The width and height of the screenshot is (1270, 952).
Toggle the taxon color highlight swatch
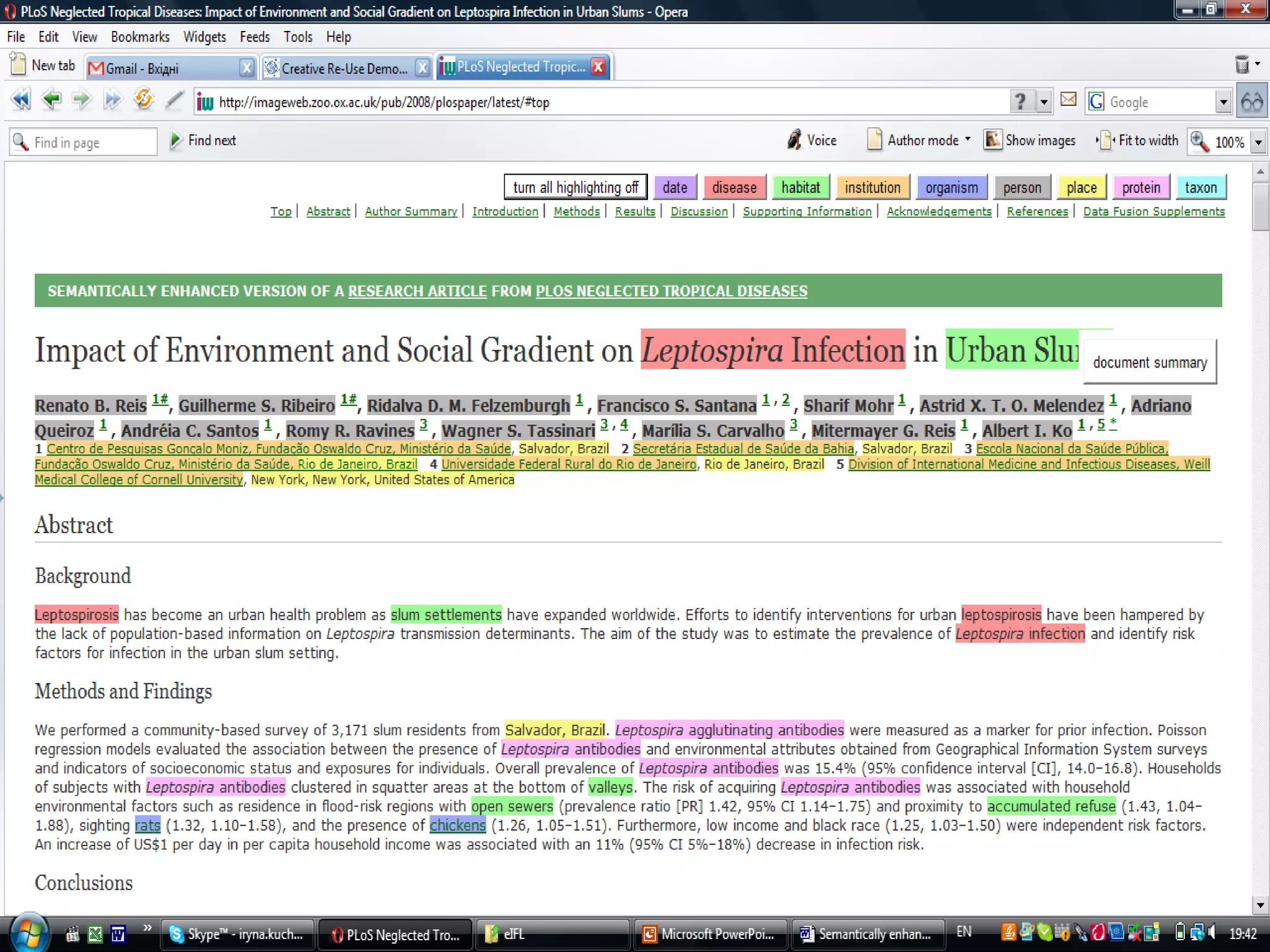tap(1200, 187)
